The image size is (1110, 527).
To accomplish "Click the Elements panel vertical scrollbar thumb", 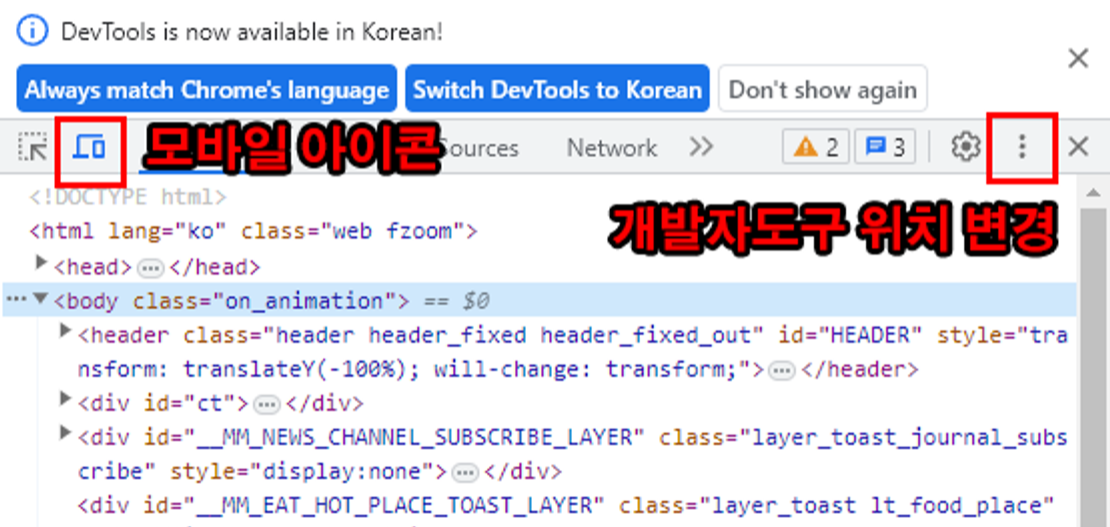I will coord(1093,367).
